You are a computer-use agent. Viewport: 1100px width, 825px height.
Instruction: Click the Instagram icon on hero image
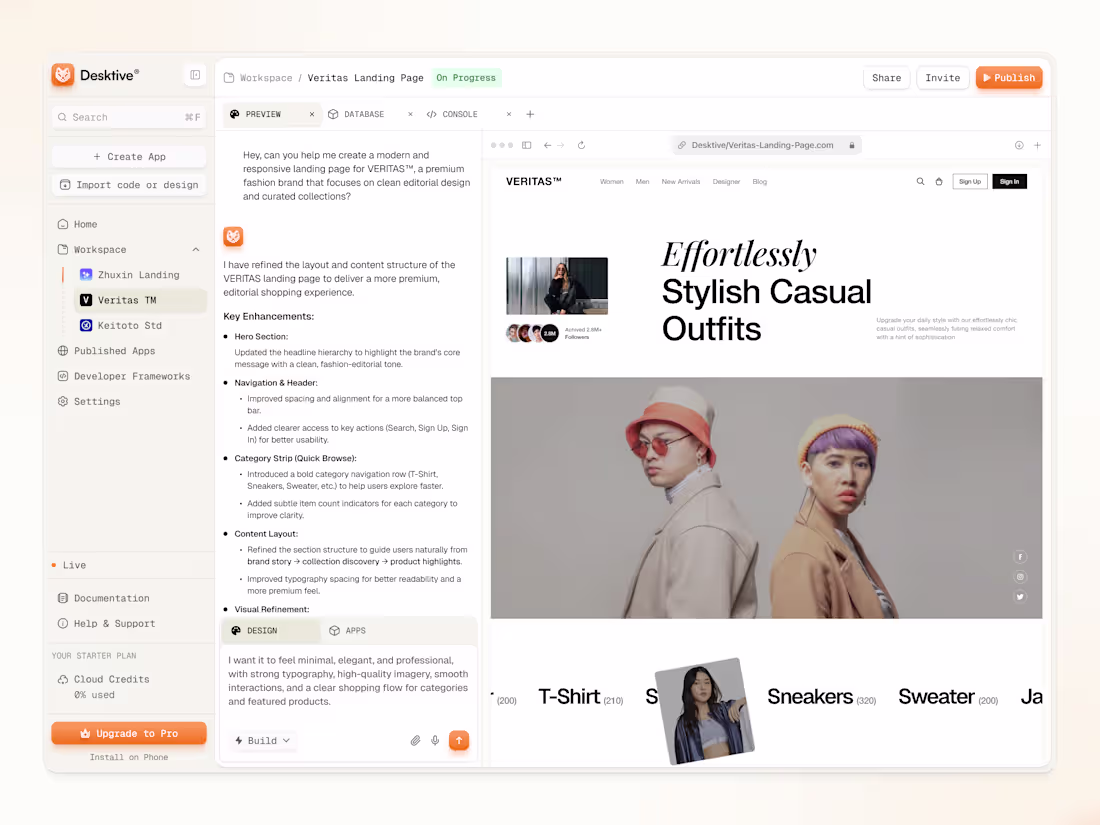point(1020,577)
